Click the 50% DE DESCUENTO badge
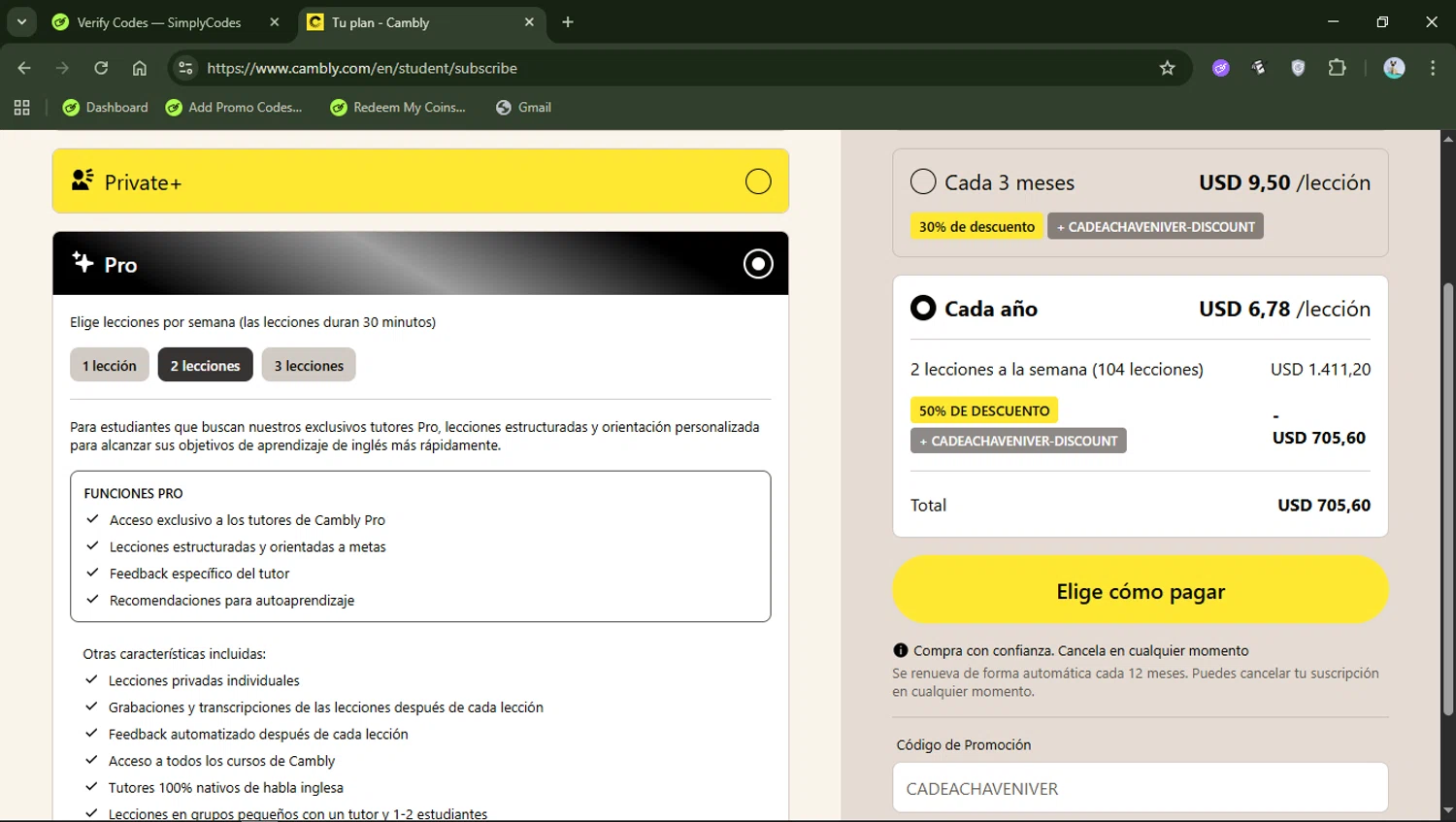 tap(984, 411)
